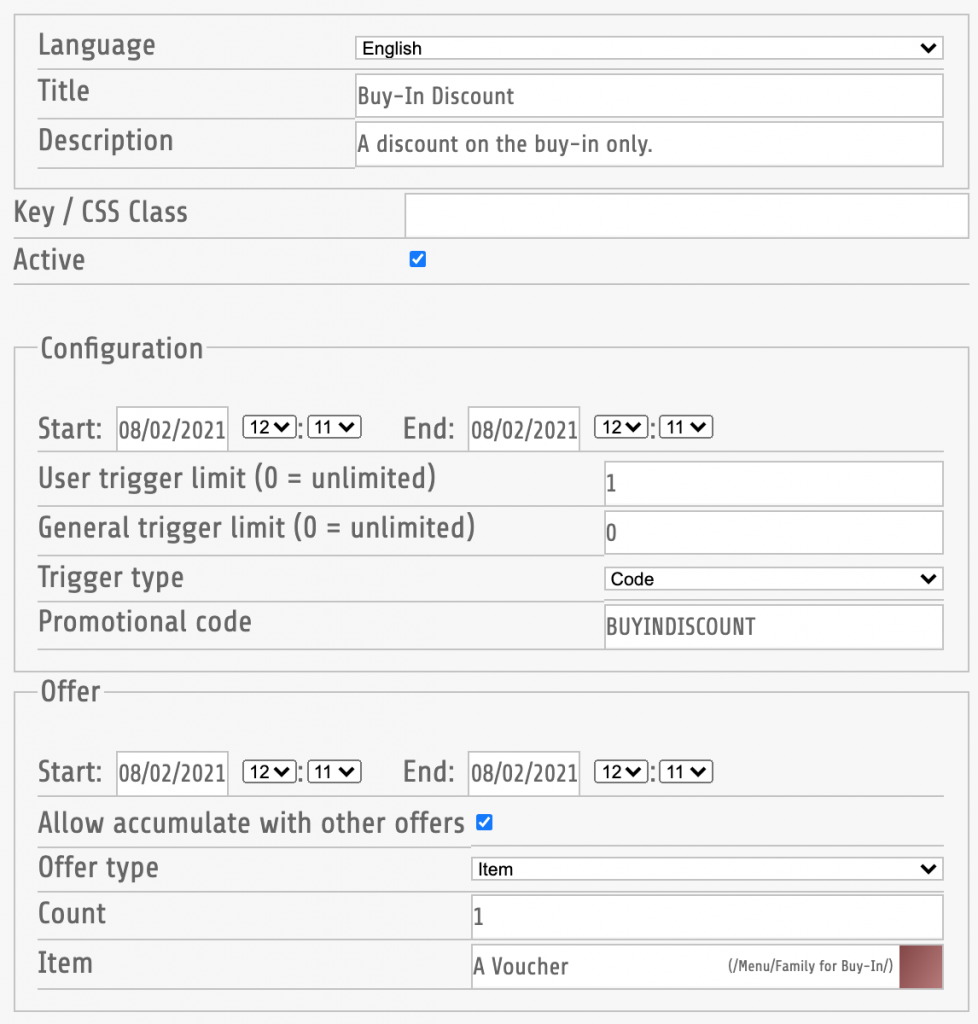
Task: Click the Title field with Buy-In Discount
Action: (649, 95)
